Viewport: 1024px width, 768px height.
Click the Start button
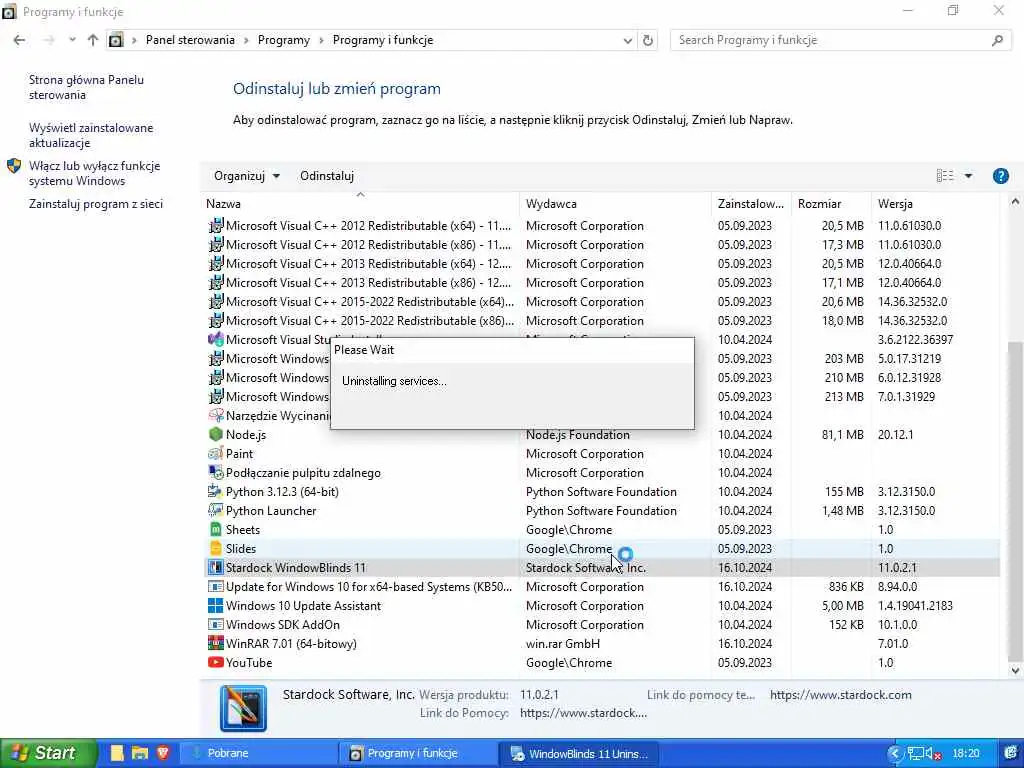[48, 753]
